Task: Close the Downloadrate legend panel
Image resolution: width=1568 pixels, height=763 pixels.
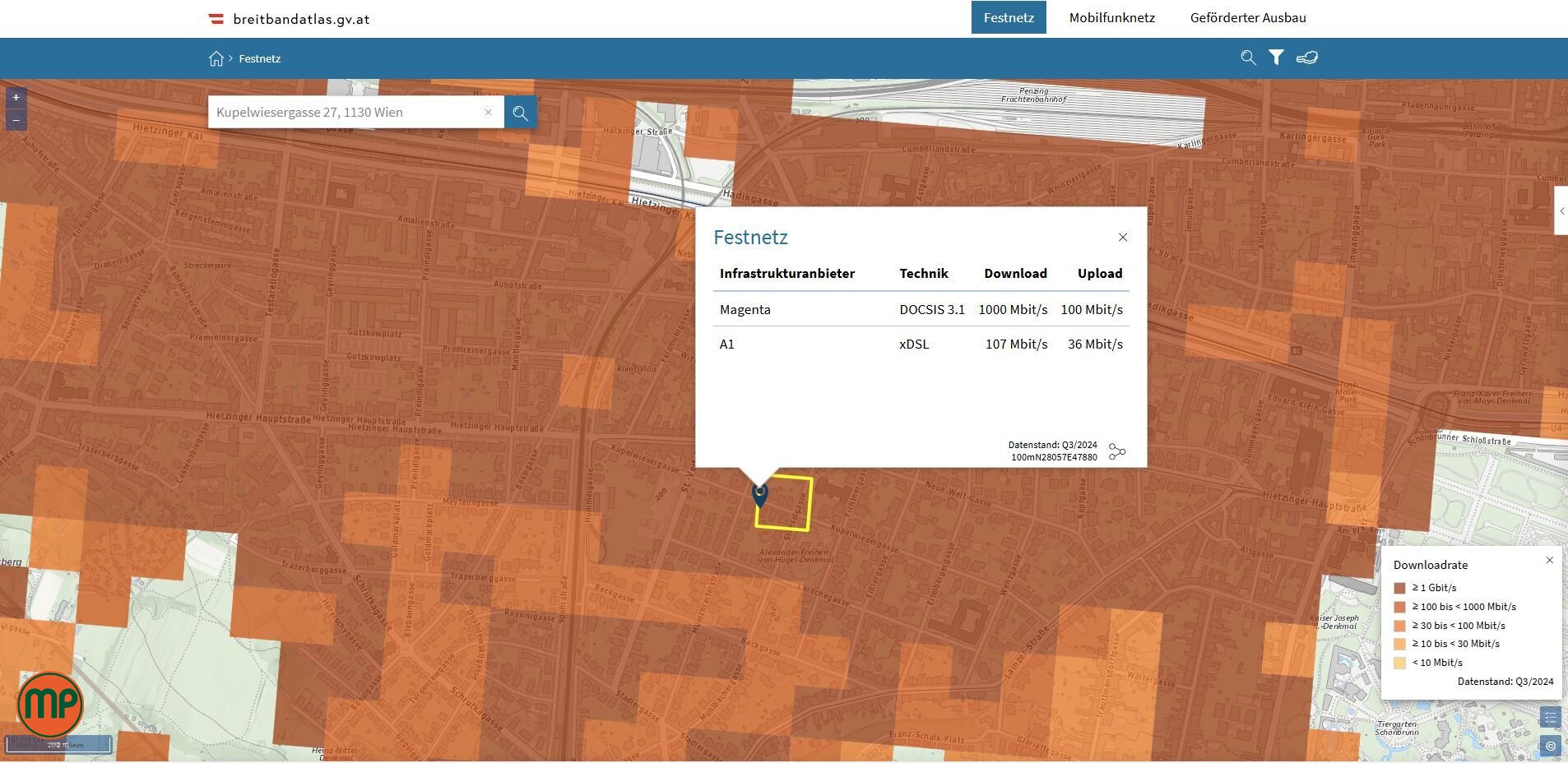Action: [1549, 561]
